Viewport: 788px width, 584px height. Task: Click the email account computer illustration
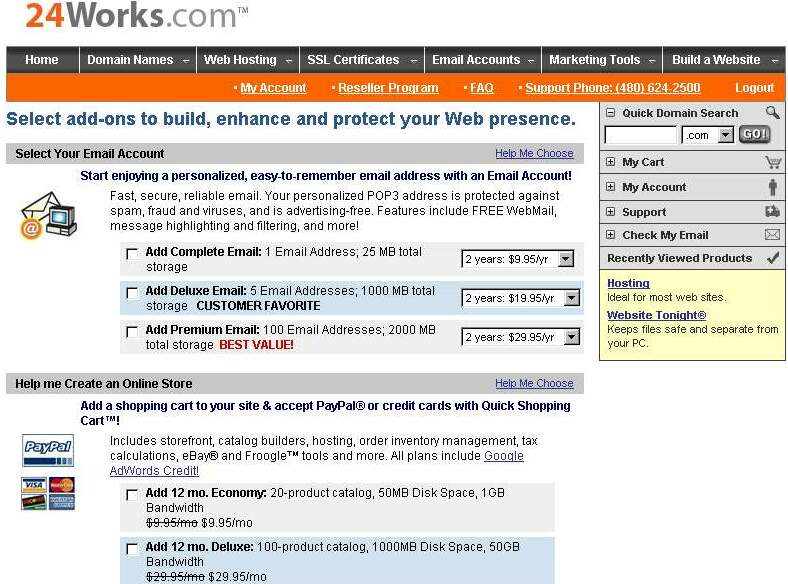pyautogui.click(x=48, y=215)
